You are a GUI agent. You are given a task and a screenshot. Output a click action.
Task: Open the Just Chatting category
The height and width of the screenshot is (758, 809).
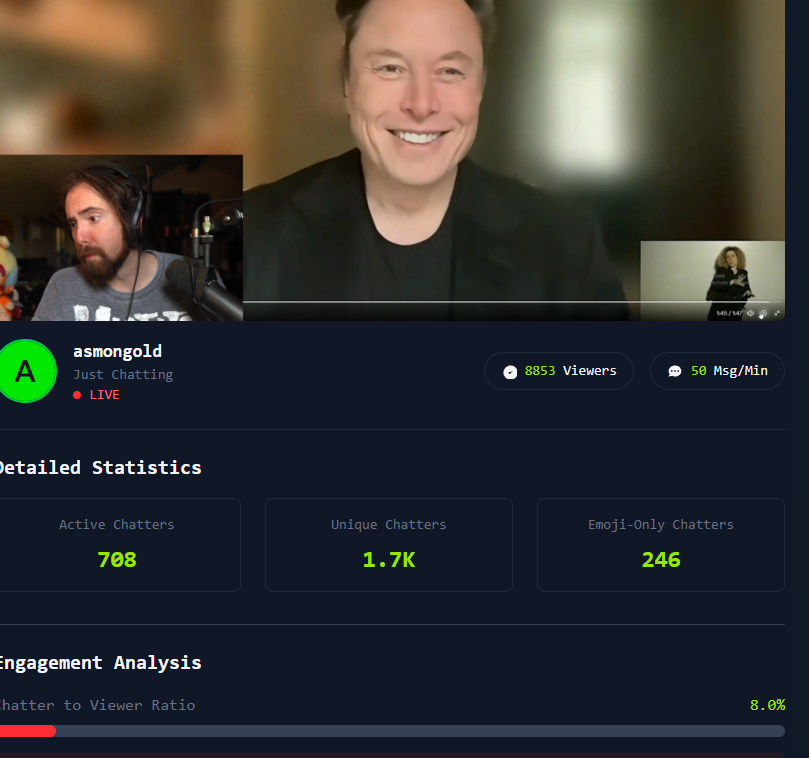[x=123, y=375]
